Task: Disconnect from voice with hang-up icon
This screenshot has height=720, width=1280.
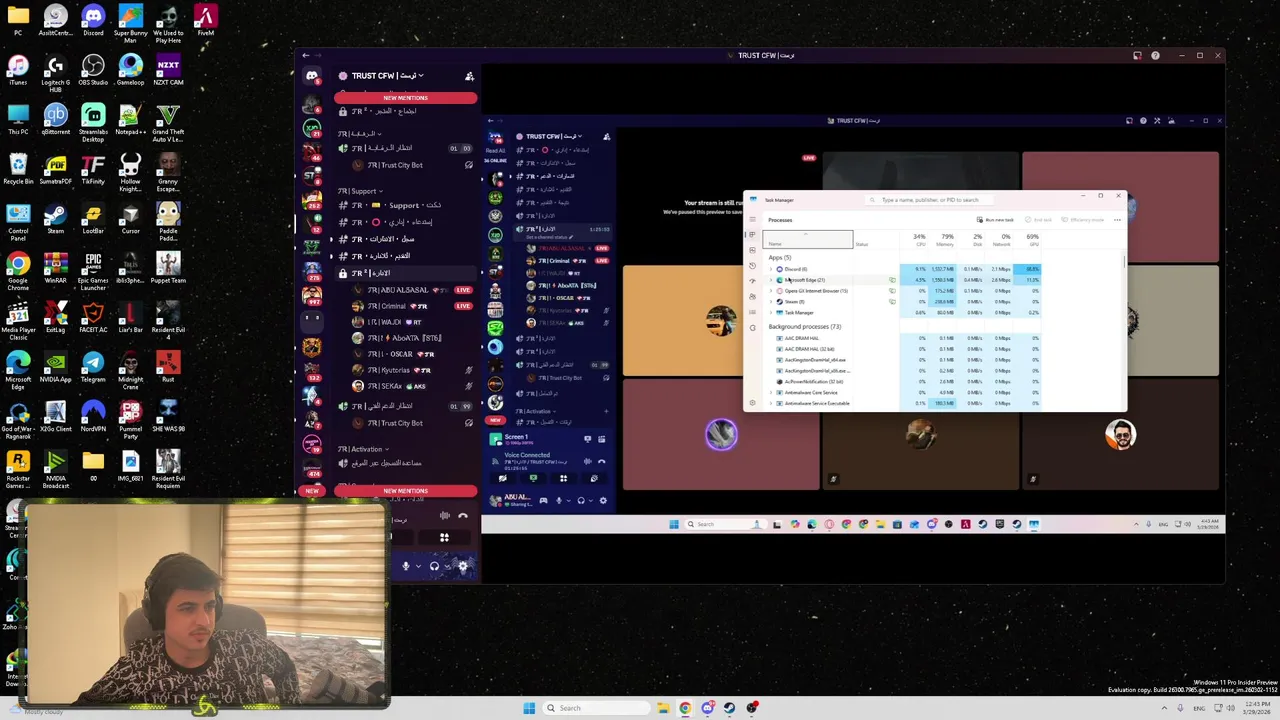Action: [463, 516]
